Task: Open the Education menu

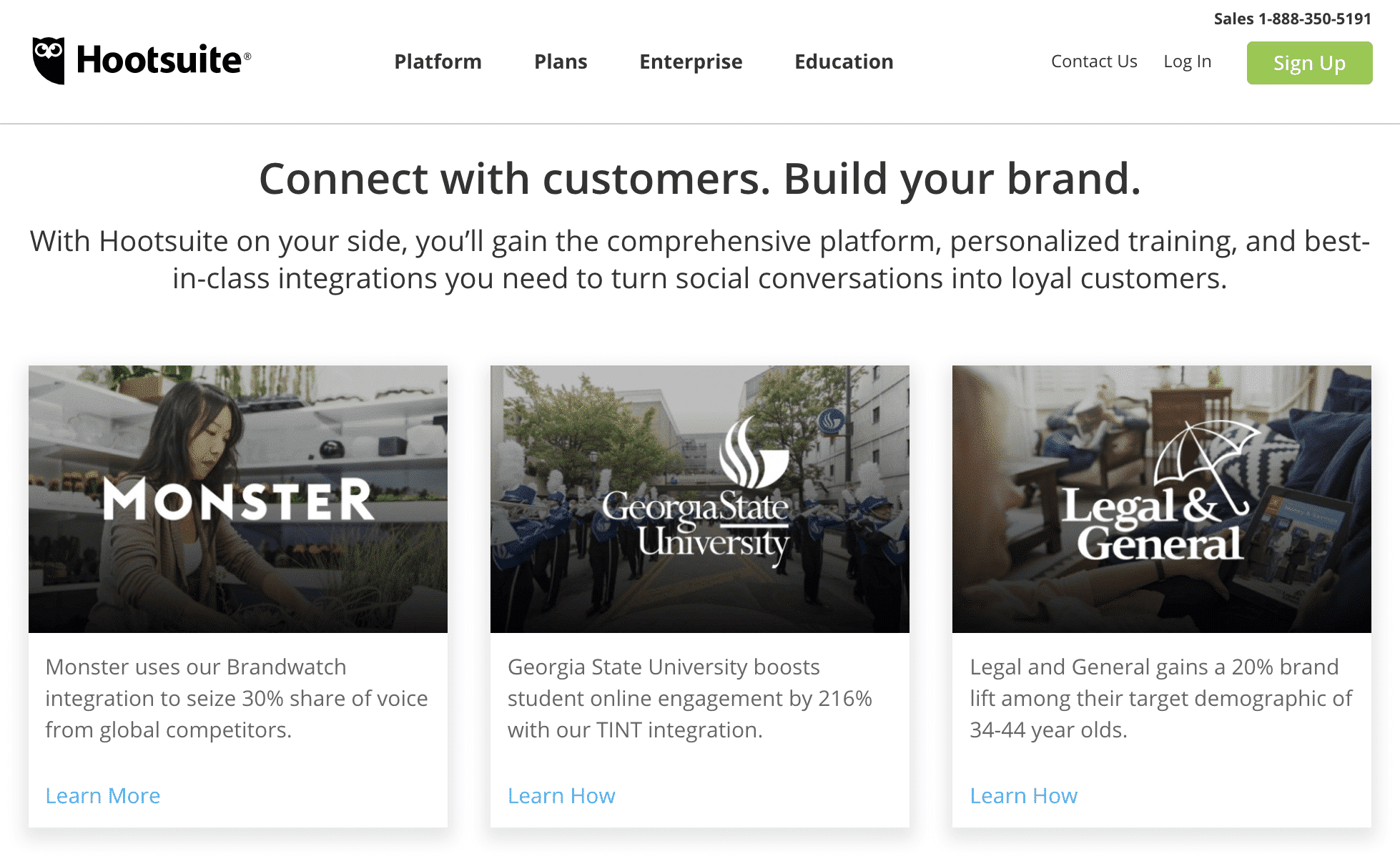Action: [x=844, y=62]
